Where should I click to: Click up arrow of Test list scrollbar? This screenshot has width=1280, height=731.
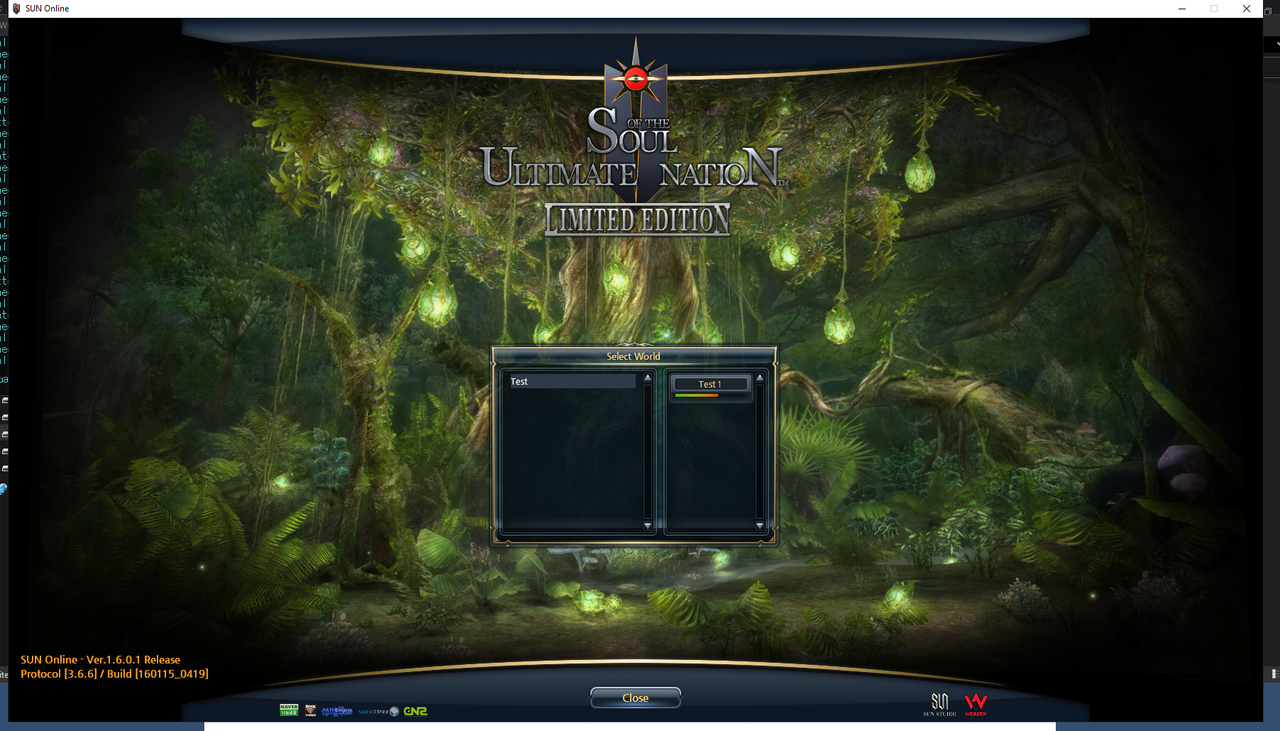click(x=647, y=378)
